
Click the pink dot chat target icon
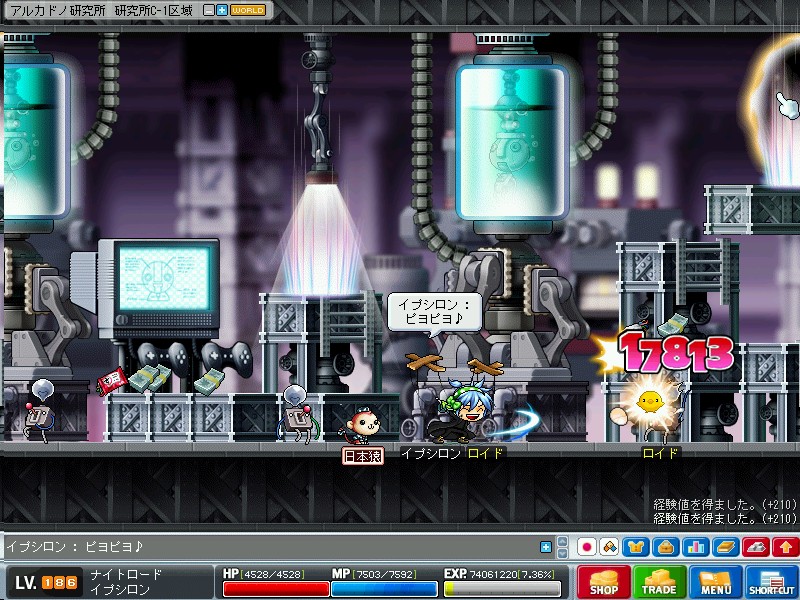pos(586,547)
